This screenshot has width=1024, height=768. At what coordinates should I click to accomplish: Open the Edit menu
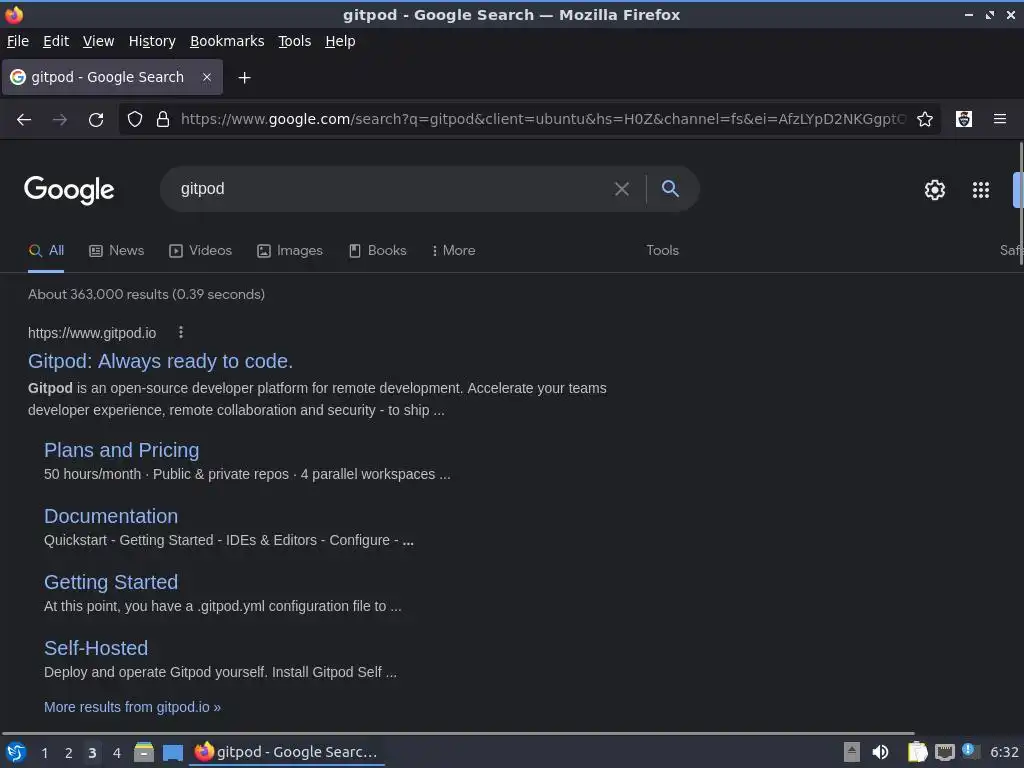(x=56, y=41)
